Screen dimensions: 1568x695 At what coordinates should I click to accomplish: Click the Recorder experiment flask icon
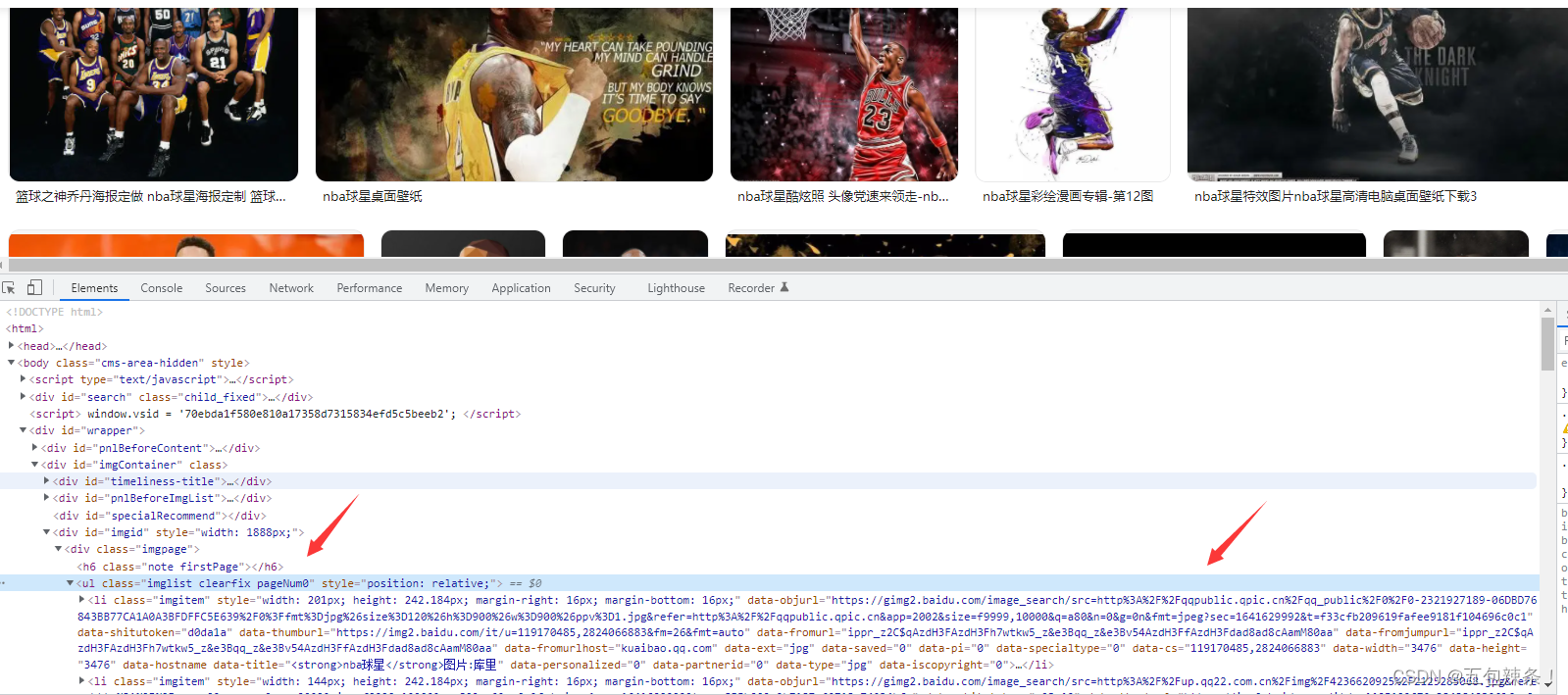point(784,287)
